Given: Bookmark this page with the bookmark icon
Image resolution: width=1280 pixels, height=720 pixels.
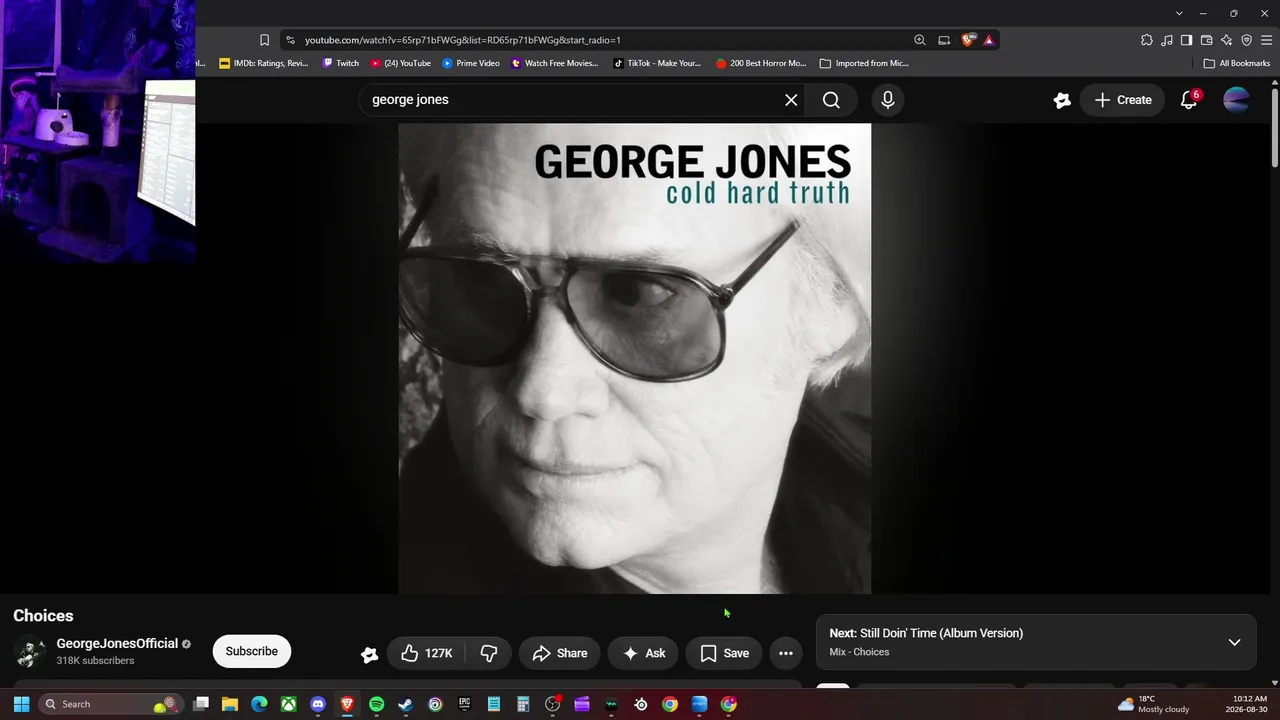Looking at the screenshot, I should click(x=264, y=40).
